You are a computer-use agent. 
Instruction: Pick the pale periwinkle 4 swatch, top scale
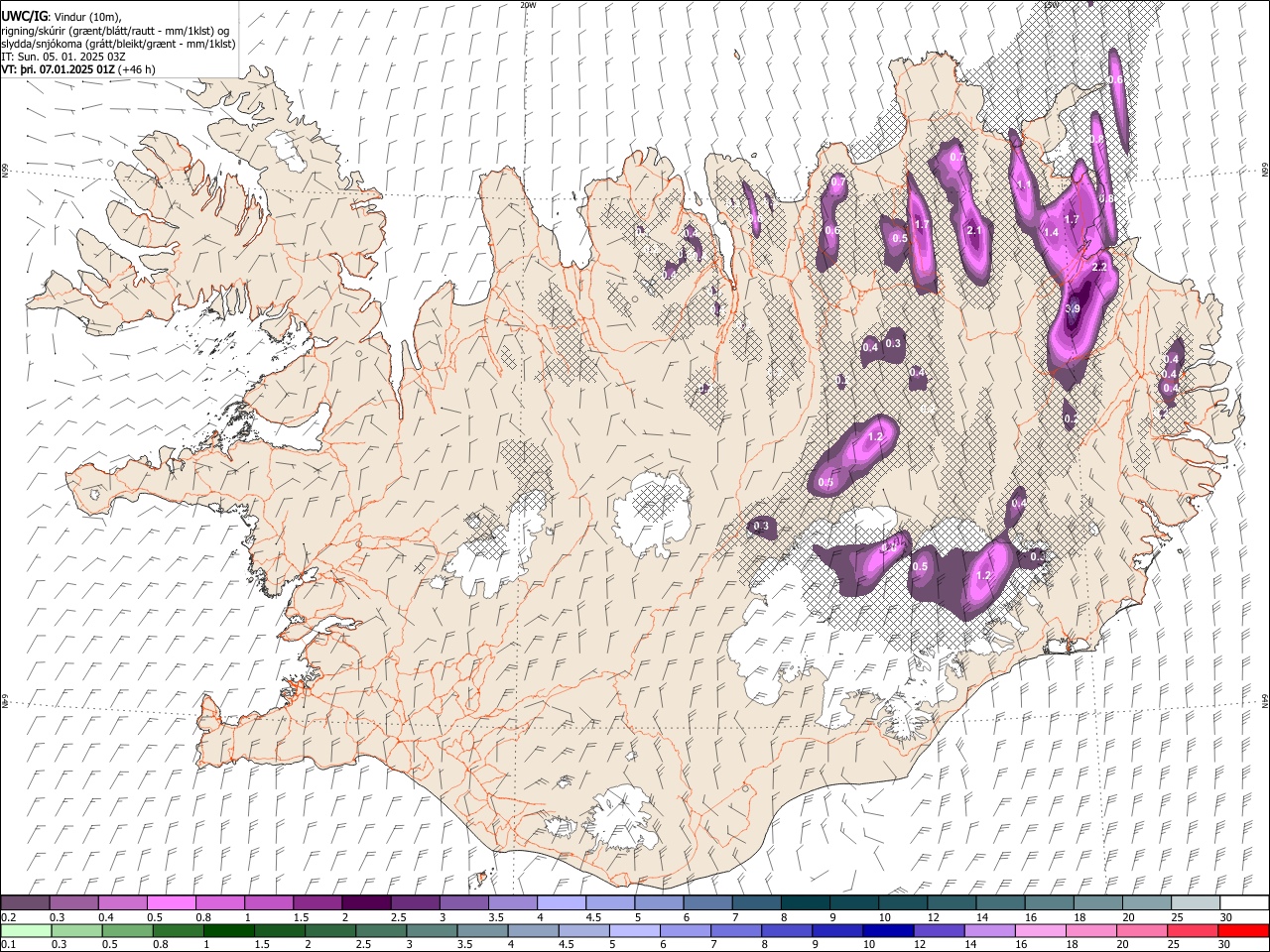point(561,902)
